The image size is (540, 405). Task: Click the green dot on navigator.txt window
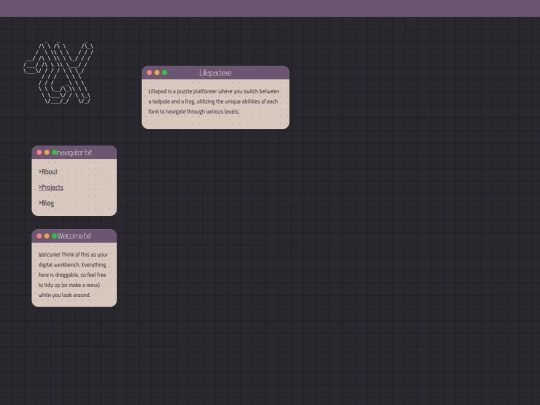(54, 153)
